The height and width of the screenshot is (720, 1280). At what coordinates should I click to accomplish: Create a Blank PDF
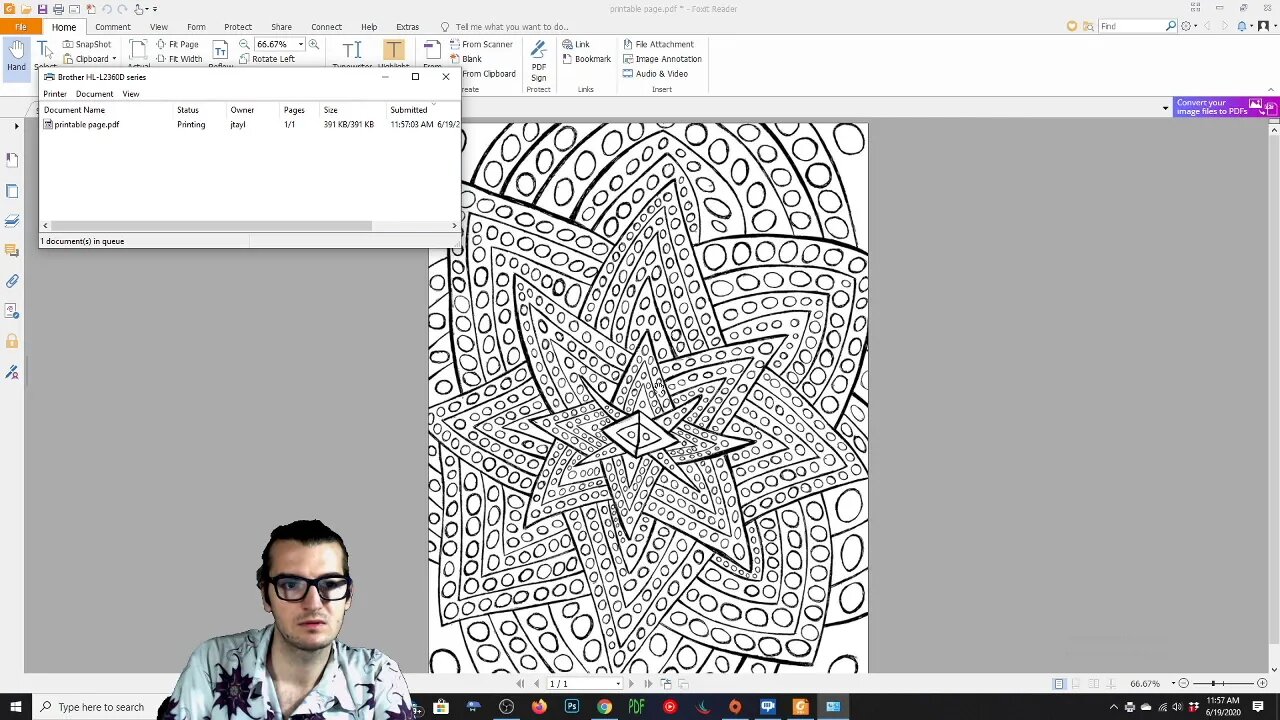(x=466, y=59)
